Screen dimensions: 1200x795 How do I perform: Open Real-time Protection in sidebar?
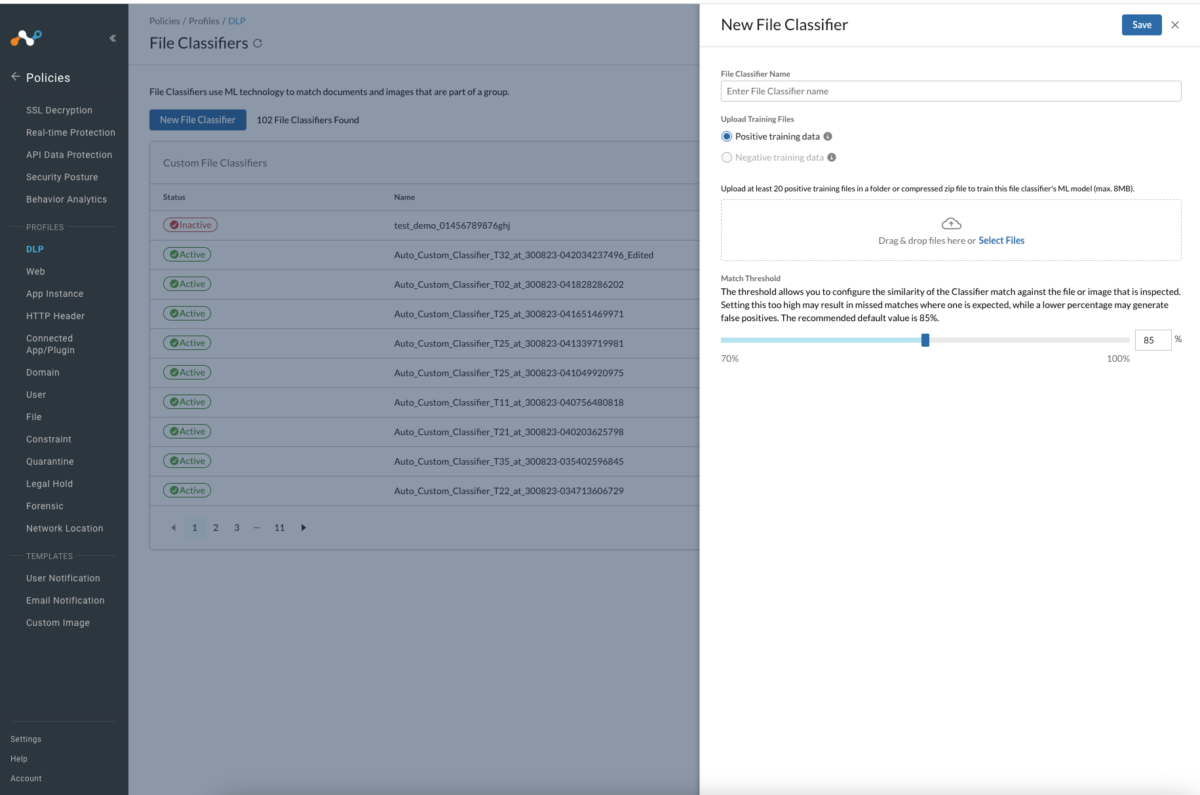tap(70, 132)
